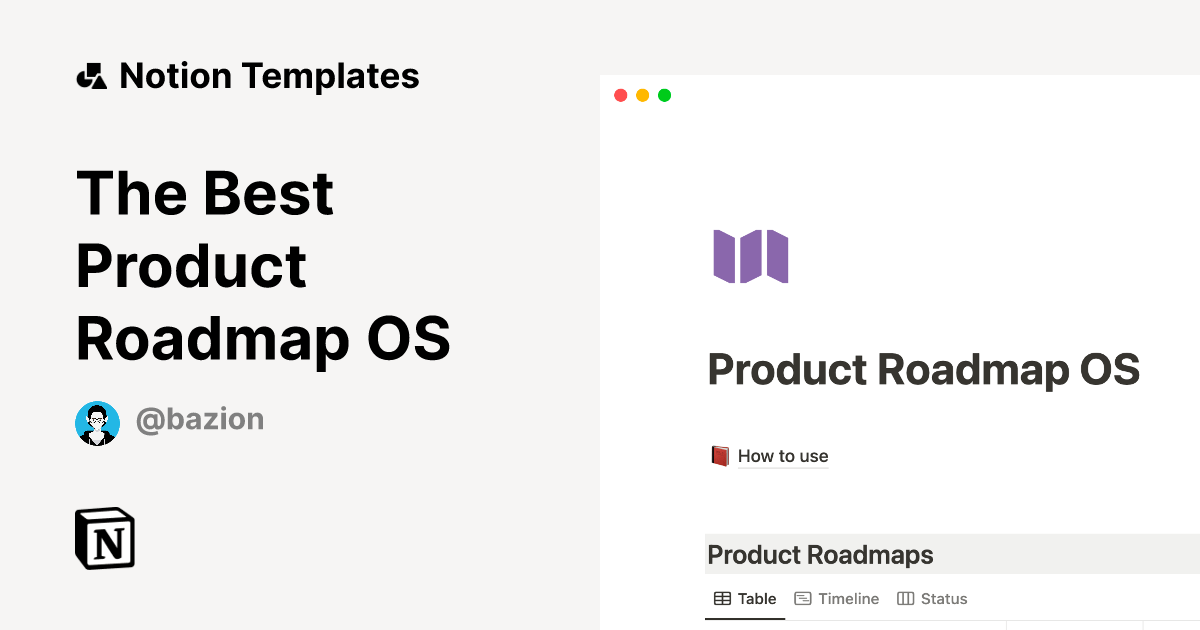Open the How to use page link
Image resolution: width=1200 pixels, height=630 pixels.
(x=783, y=456)
